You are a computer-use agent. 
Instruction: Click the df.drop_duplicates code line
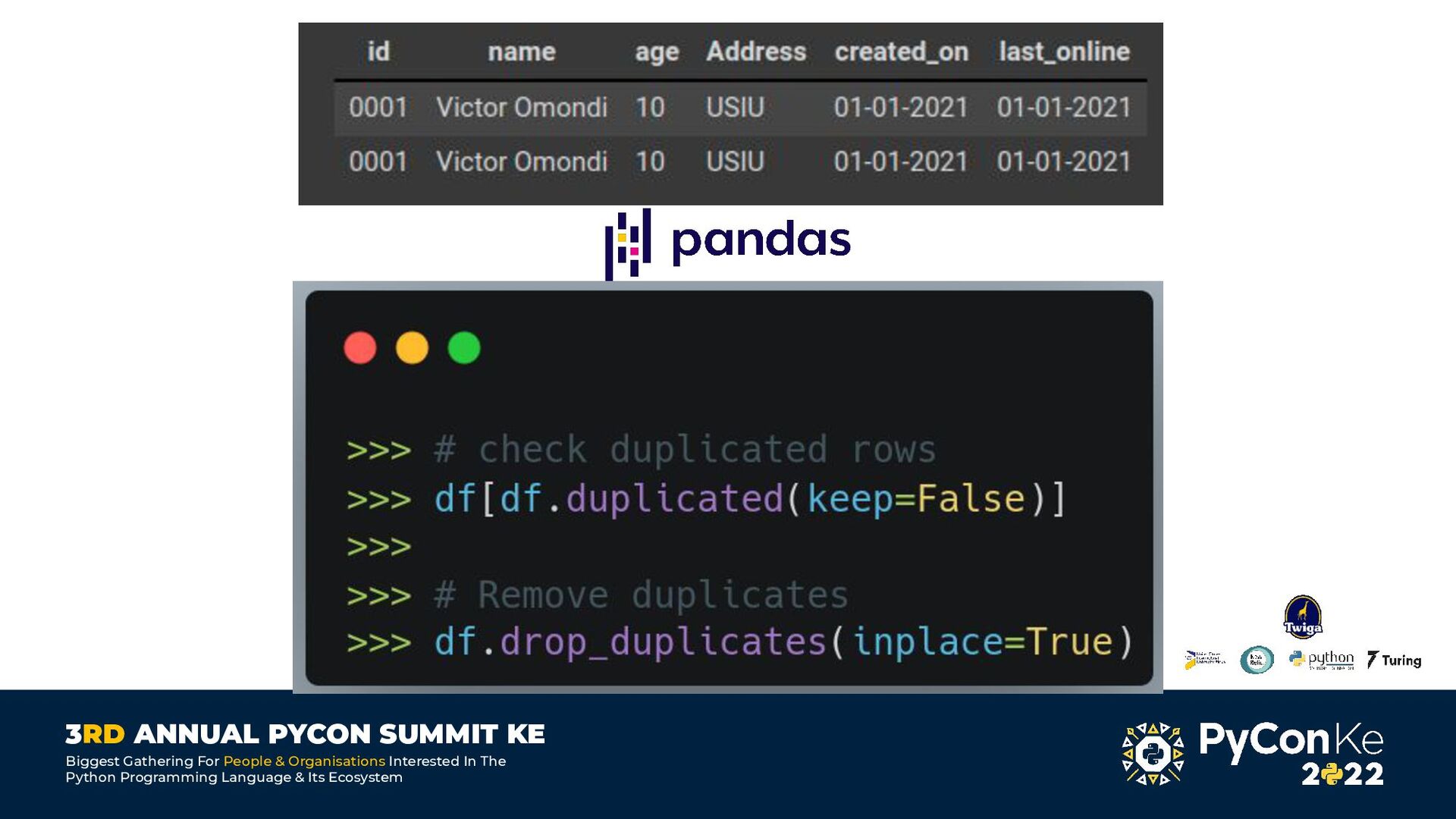pos(781,642)
